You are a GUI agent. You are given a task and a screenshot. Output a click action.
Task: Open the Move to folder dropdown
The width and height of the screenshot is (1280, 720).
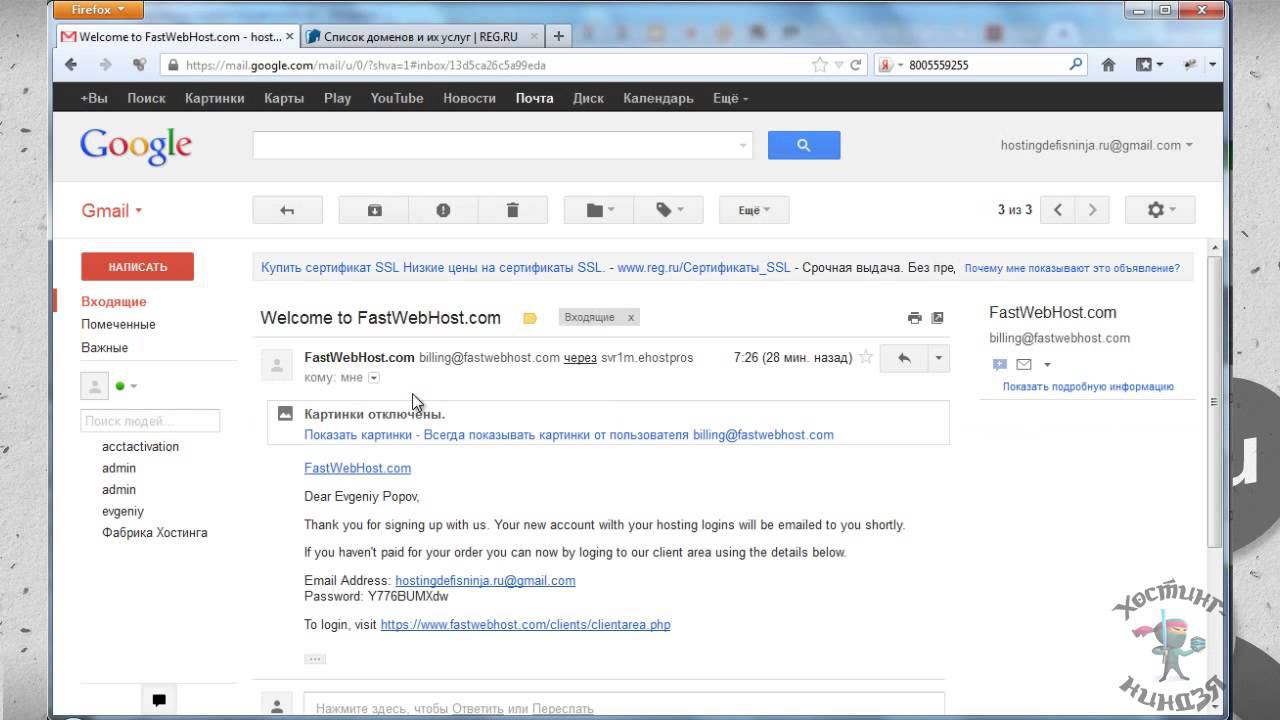click(x=599, y=210)
